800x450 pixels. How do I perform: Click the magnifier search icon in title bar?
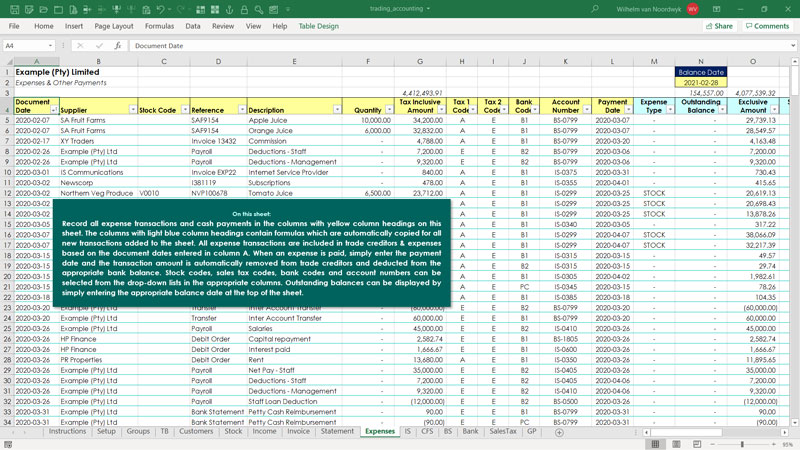(595, 9)
